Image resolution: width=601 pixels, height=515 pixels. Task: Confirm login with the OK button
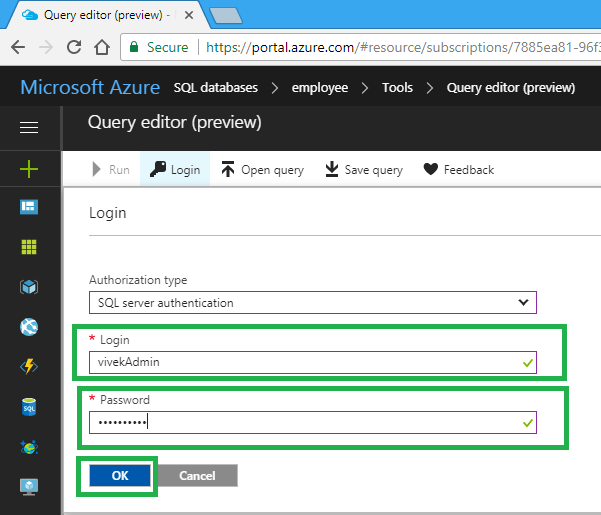[x=120, y=476]
